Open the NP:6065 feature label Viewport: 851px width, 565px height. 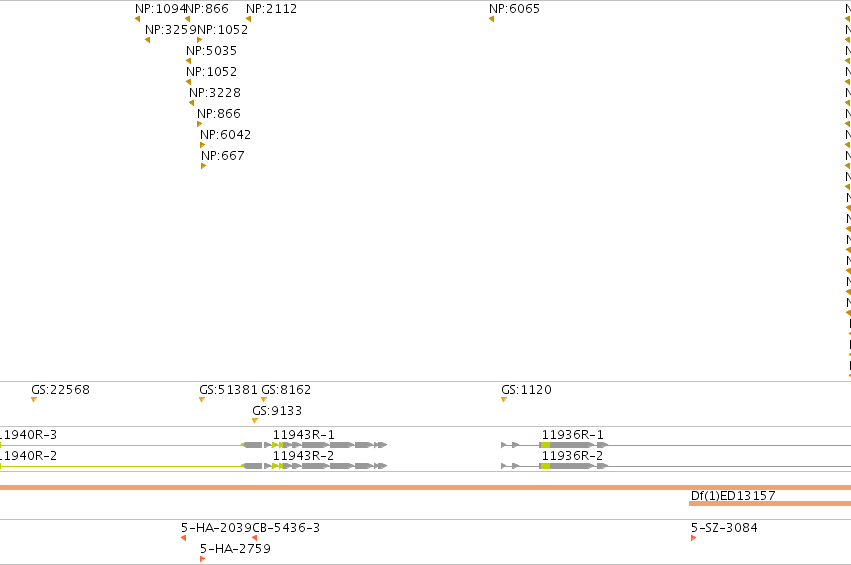tap(514, 9)
